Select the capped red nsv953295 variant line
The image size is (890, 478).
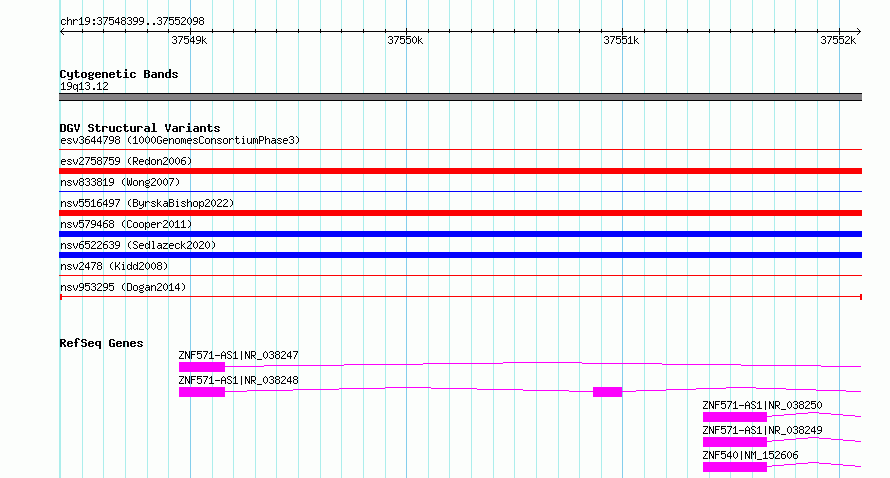click(460, 297)
